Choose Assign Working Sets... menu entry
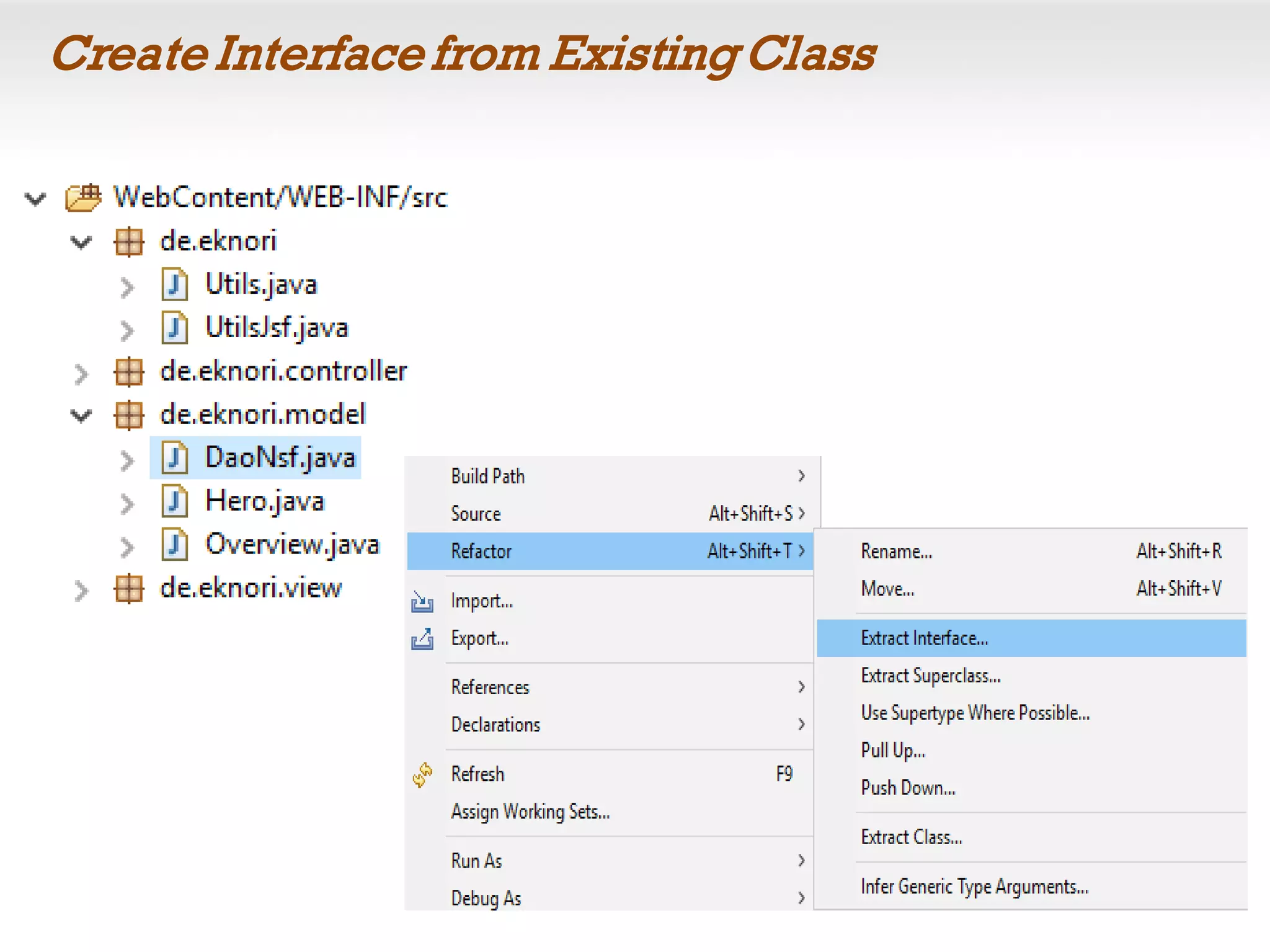The image size is (1270, 952). click(530, 812)
